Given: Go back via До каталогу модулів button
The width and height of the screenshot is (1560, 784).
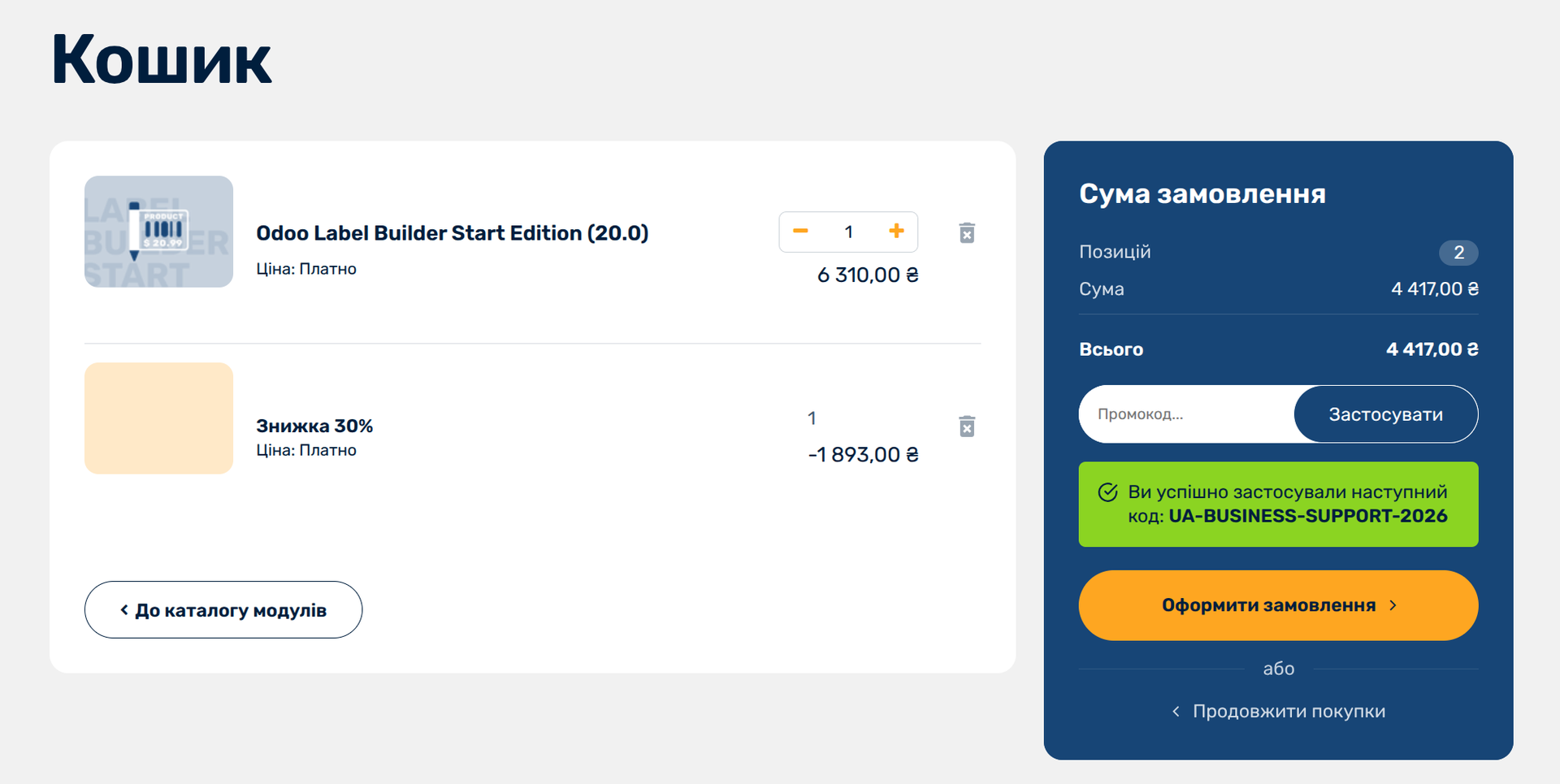Looking at the screenshot, I should [223, 609].
